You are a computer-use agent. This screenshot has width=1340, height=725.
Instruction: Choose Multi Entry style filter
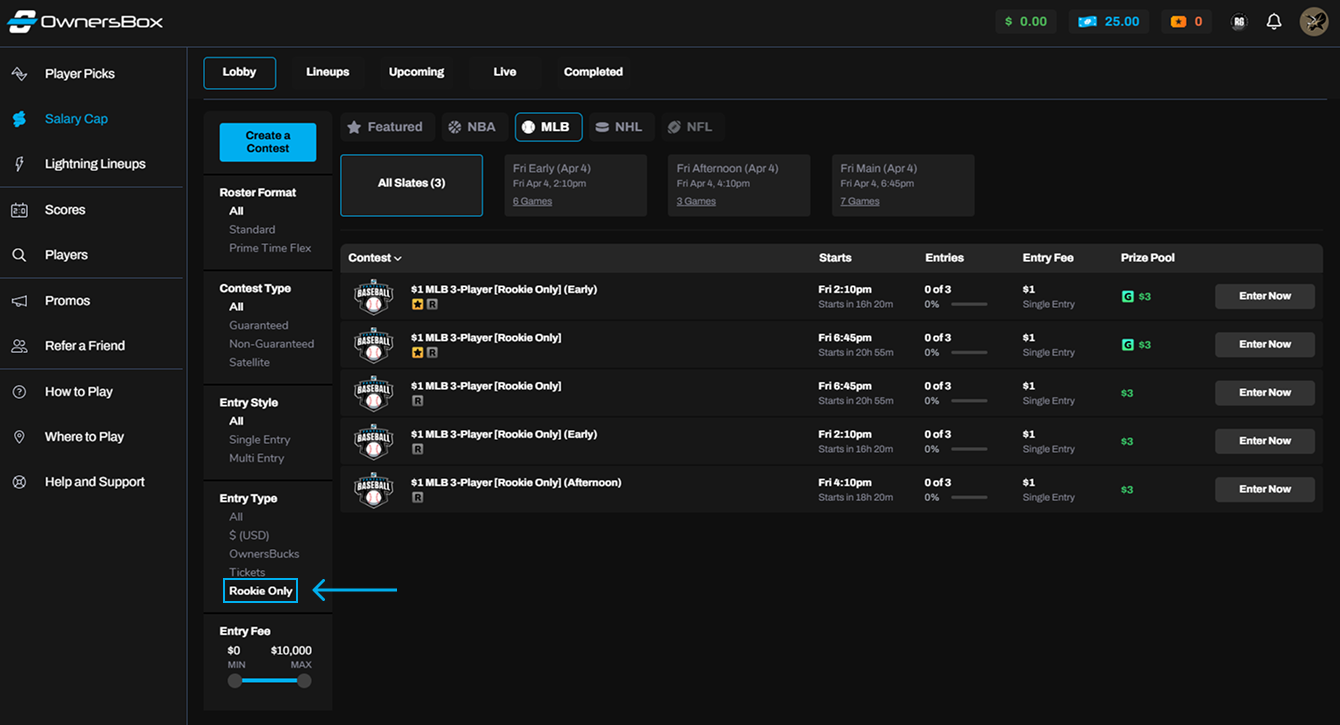tap(256, 458)
